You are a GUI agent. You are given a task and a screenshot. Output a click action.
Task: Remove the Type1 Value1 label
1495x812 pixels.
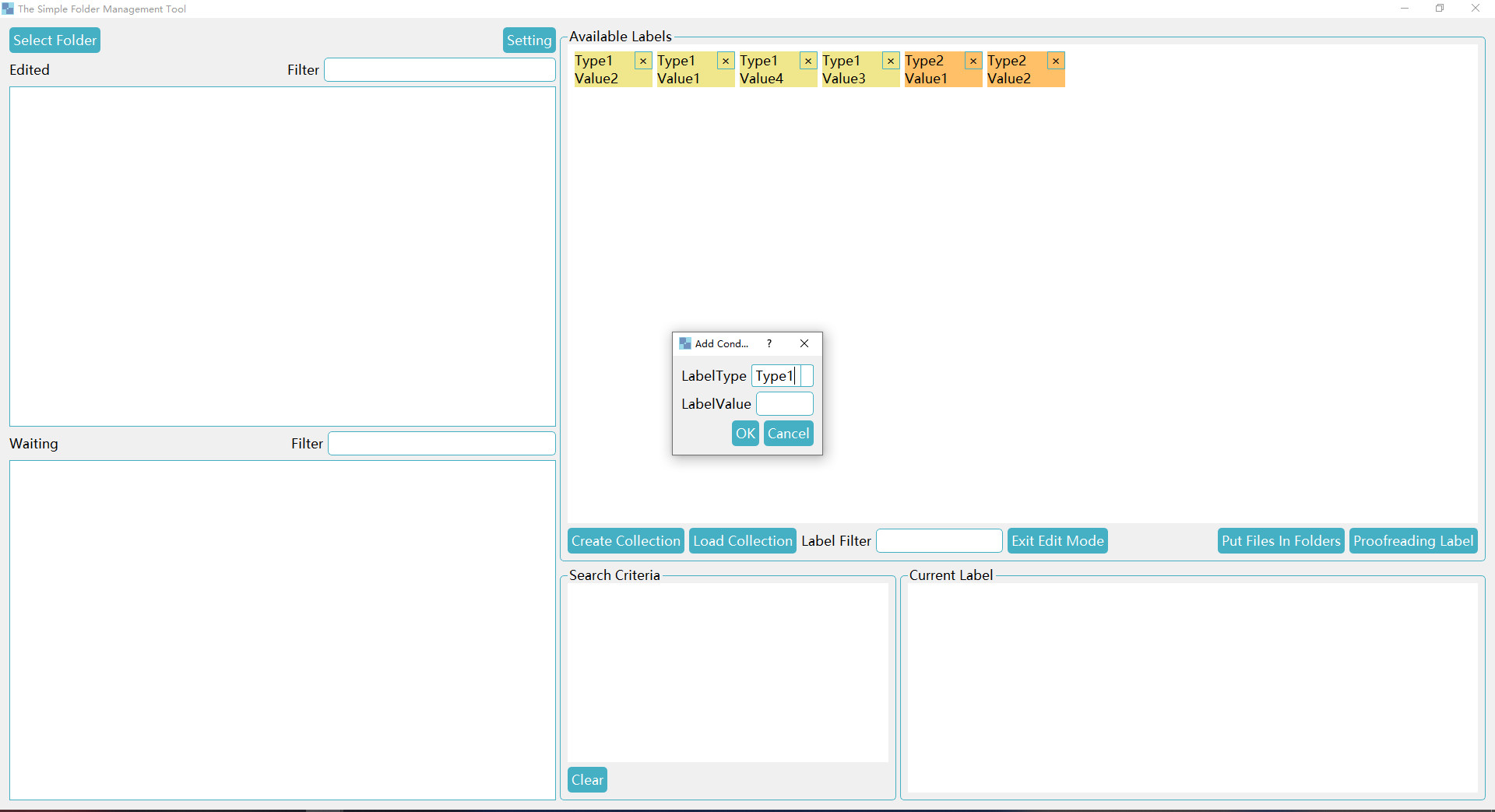tap(725, 61)
